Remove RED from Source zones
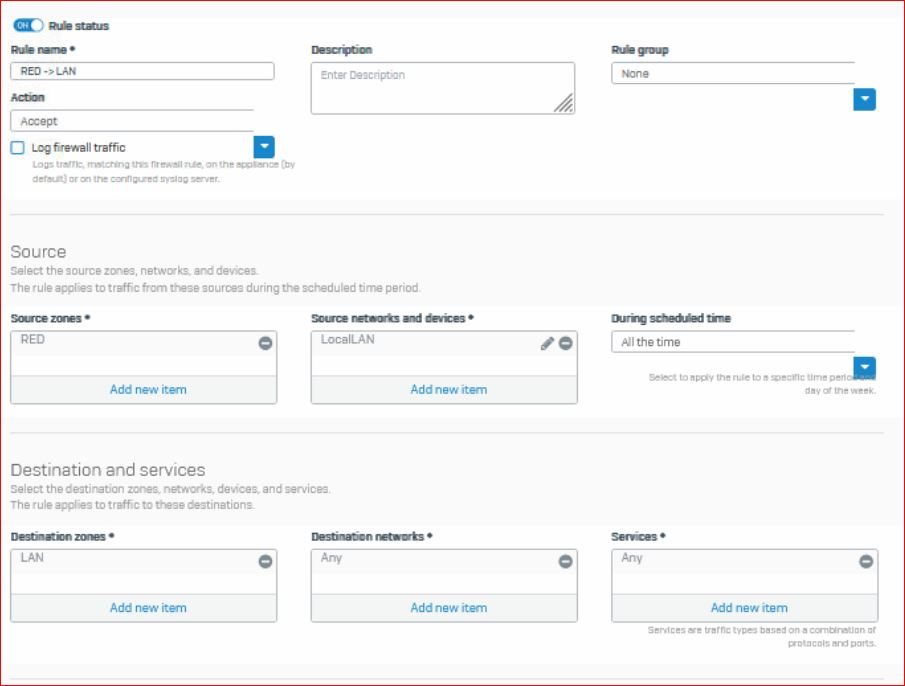 265,343
